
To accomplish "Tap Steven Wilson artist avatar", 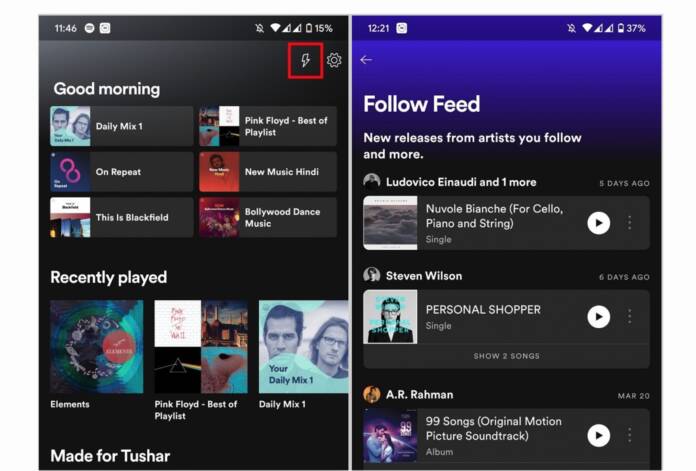I will [x=372, y=275].
